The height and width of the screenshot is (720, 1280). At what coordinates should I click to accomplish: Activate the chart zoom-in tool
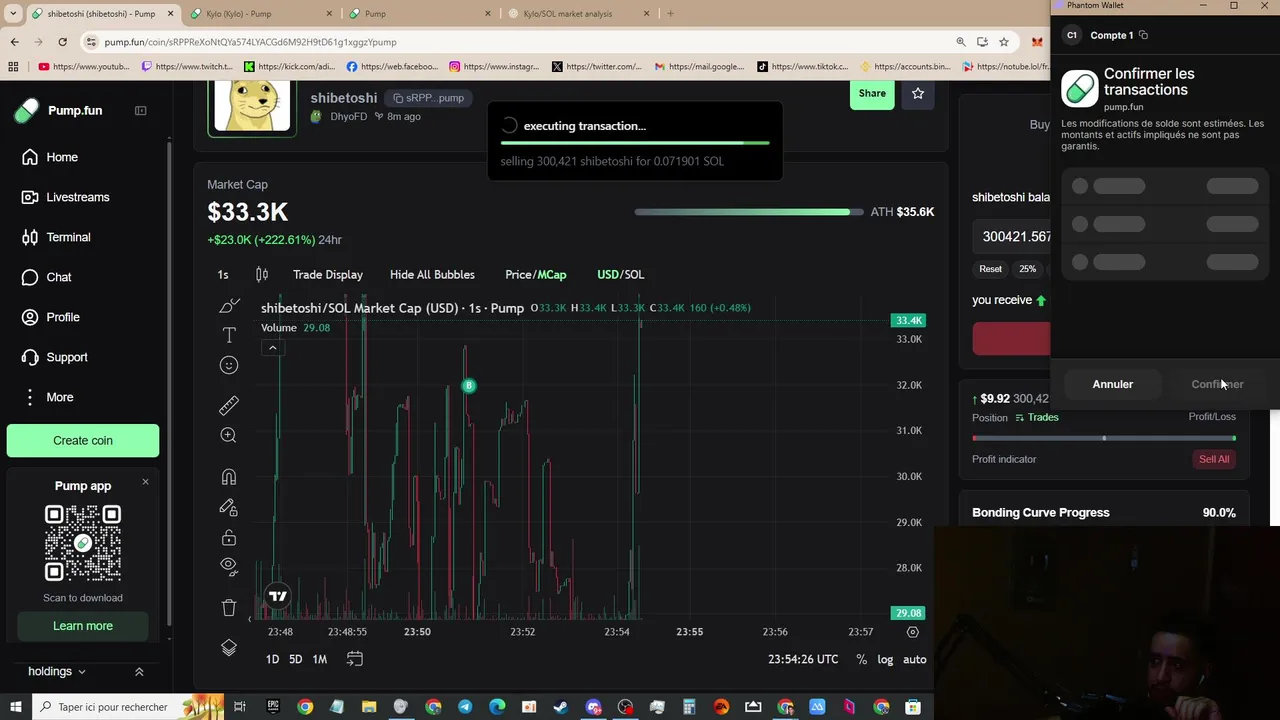(x=229, y=435)
